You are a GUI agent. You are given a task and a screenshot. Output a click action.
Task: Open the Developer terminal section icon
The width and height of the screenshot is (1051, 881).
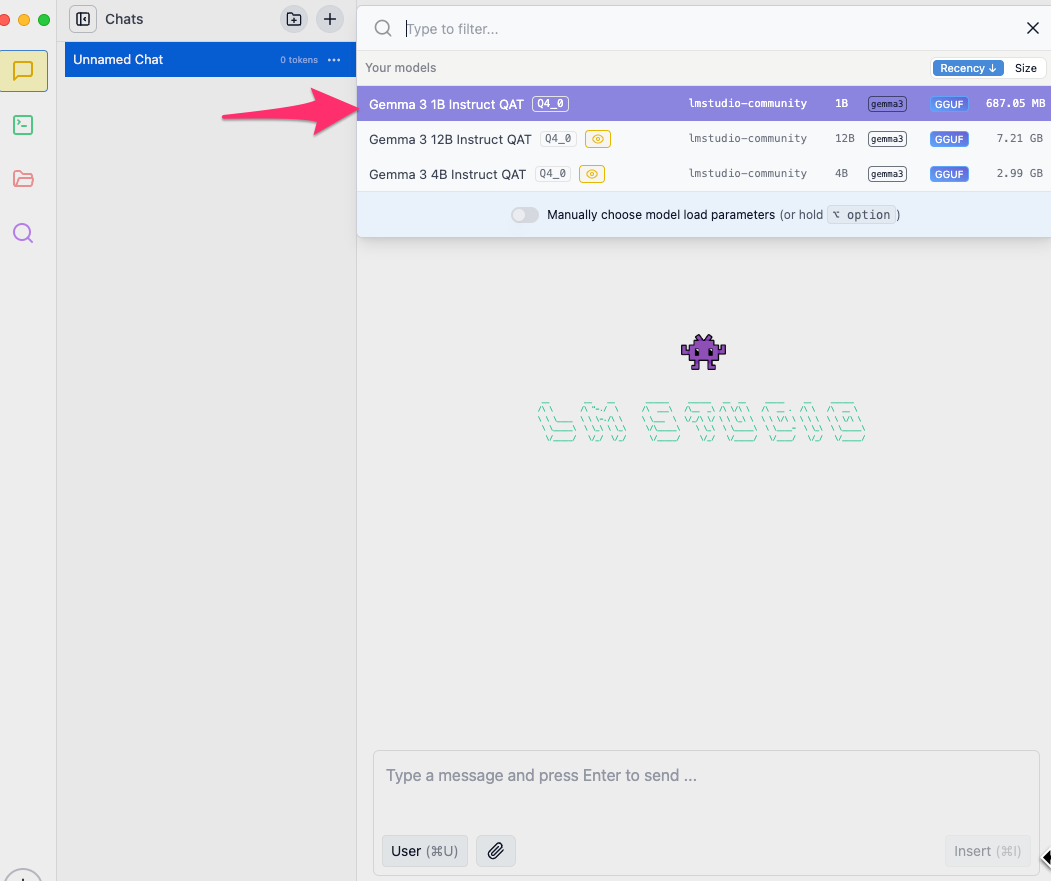23,125
